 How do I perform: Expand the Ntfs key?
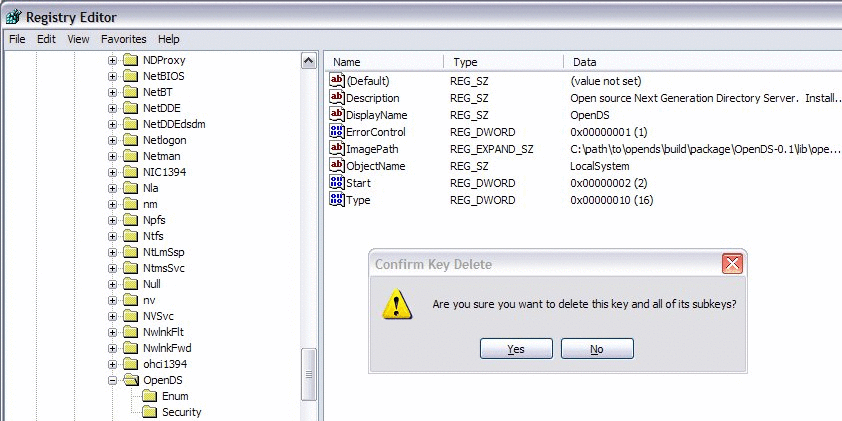112,236
